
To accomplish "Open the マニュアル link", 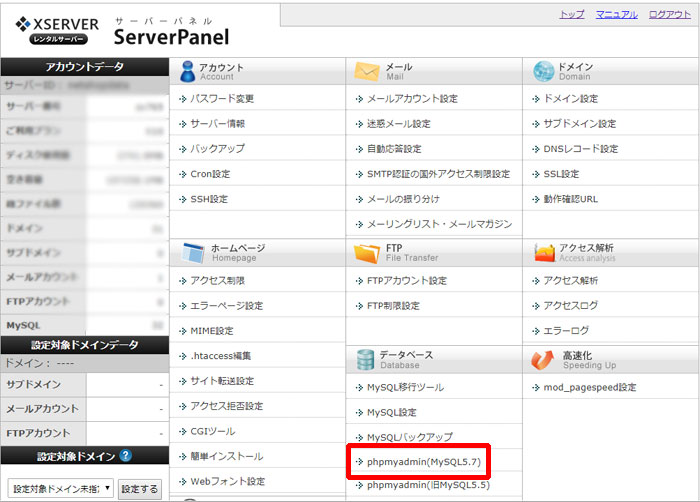I will coord(617,14).
